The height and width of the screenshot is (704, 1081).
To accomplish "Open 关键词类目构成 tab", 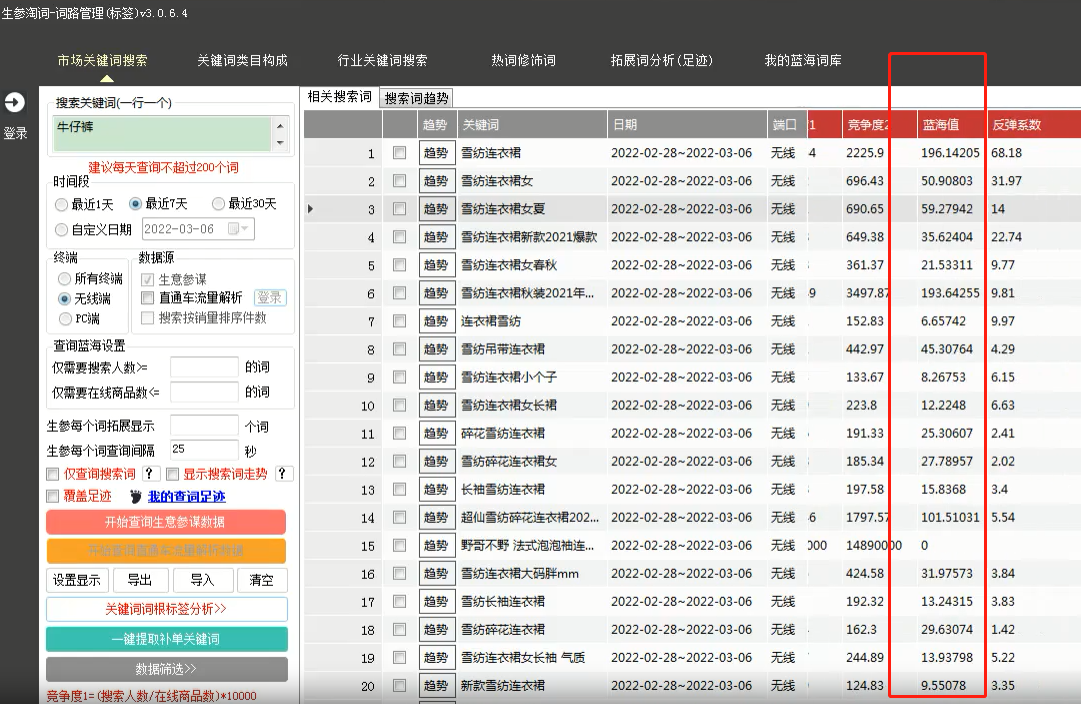I will click(x=243, y=61).
